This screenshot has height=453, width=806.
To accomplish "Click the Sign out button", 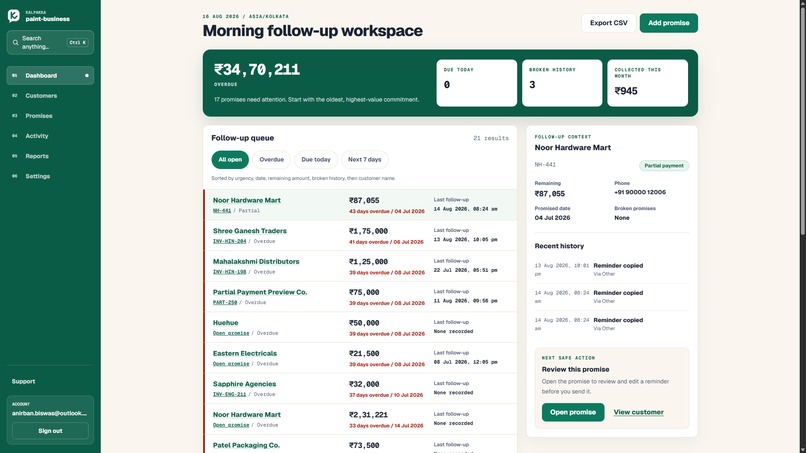I will 50,431.
